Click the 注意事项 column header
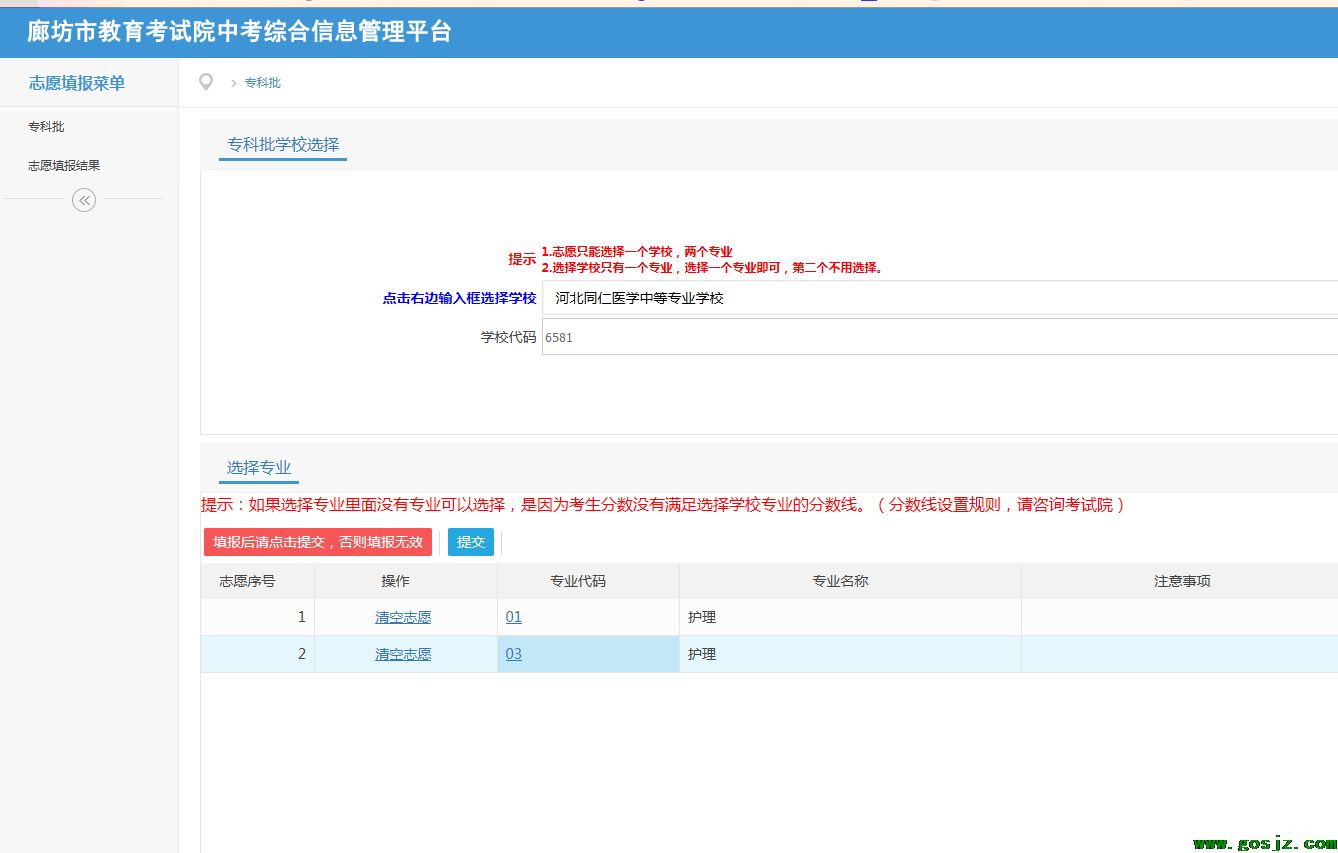This screenshot has width=1338, height=853. coord(1182,581)
